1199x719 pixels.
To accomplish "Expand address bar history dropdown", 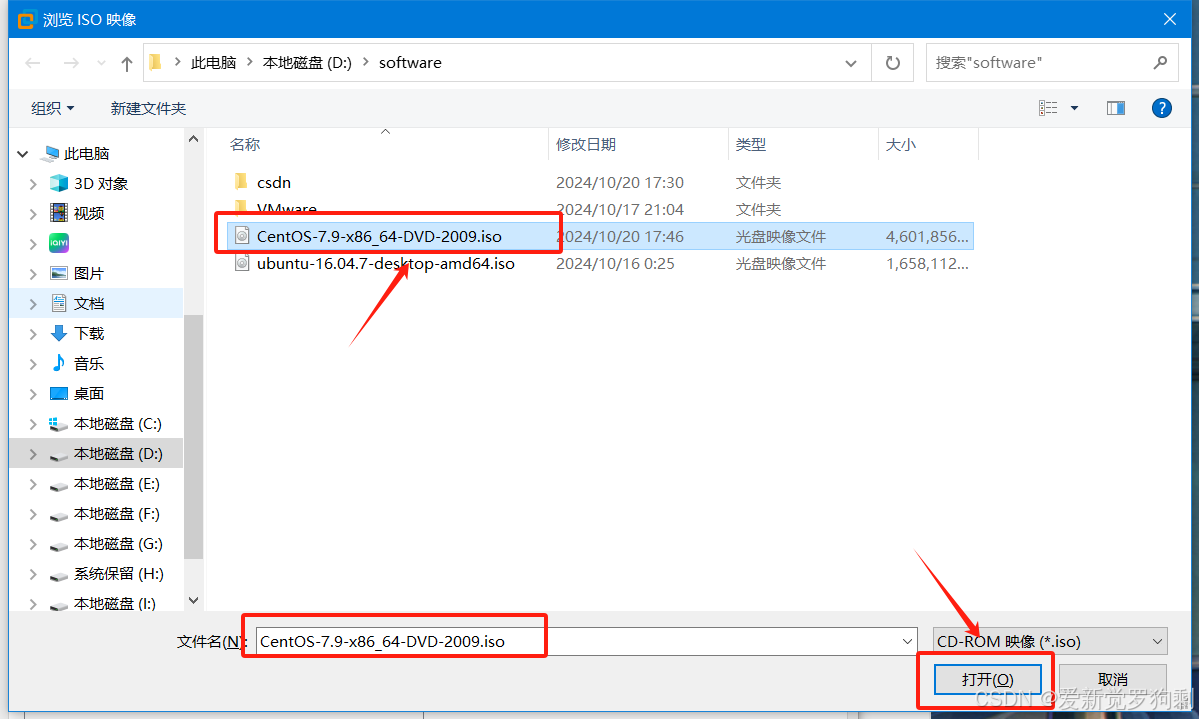I will [x=850, y=63].
